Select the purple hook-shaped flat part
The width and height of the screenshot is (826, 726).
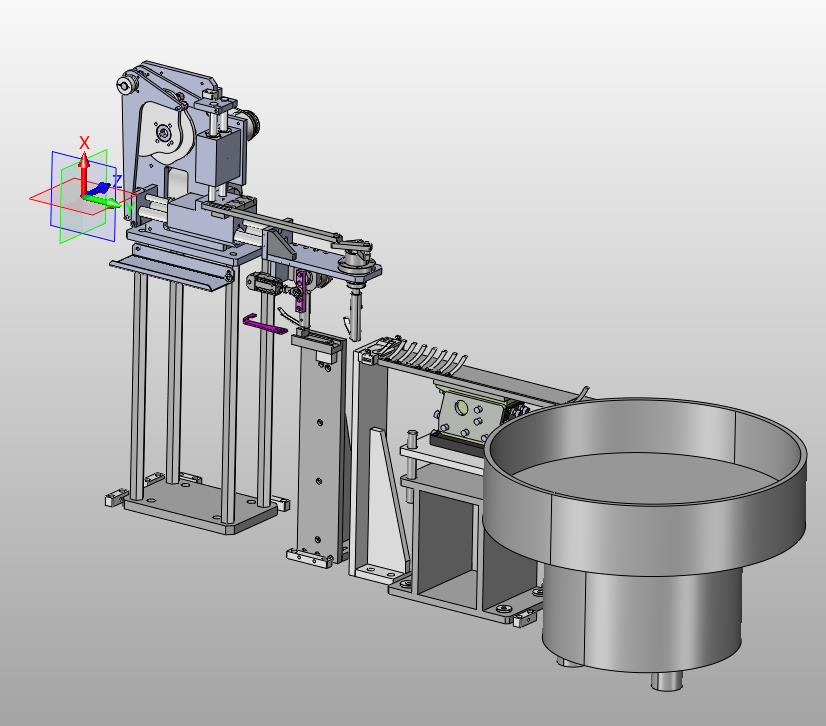(x=263, y=323)
